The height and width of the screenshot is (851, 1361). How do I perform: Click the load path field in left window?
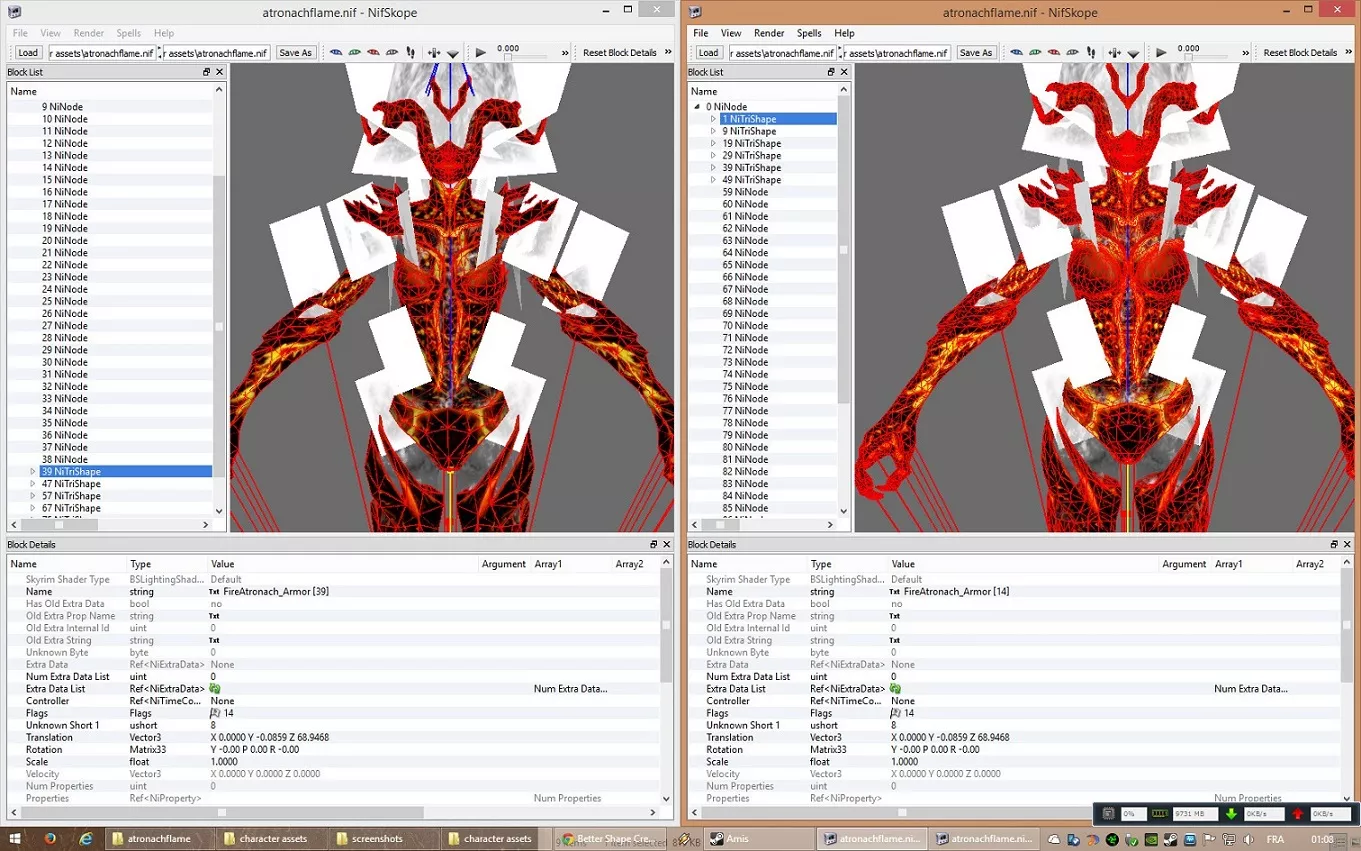coord(102,53)
